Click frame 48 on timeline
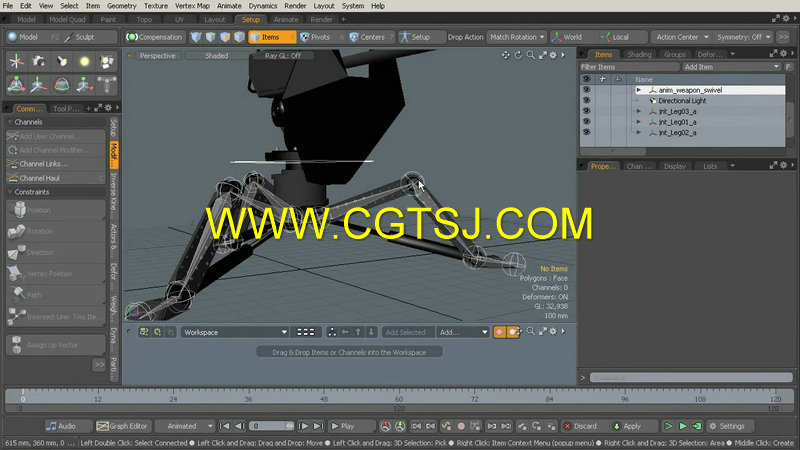The image size is (800, 450). [x=323, y=398]
